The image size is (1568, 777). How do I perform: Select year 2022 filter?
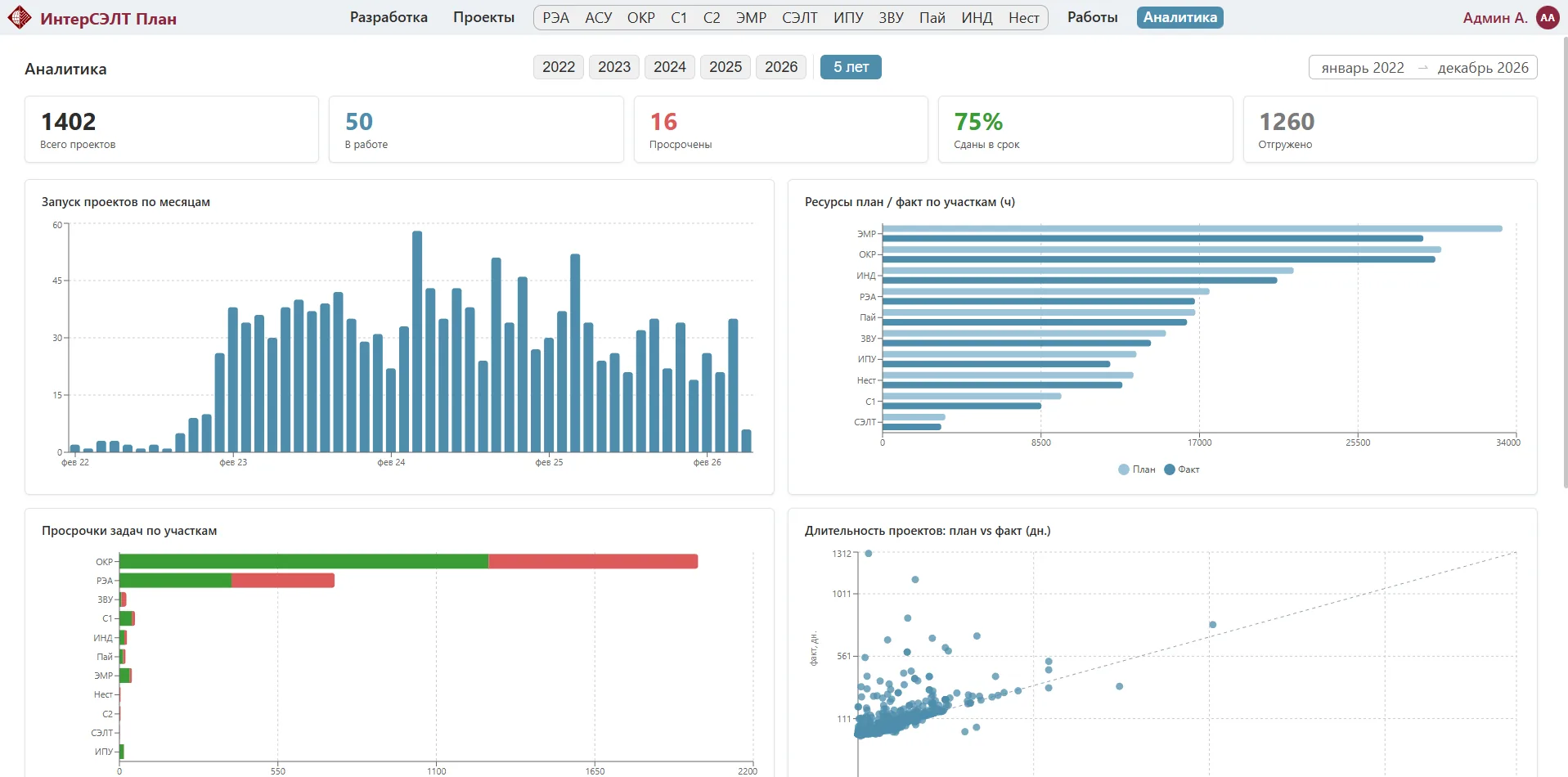[559, 67]
